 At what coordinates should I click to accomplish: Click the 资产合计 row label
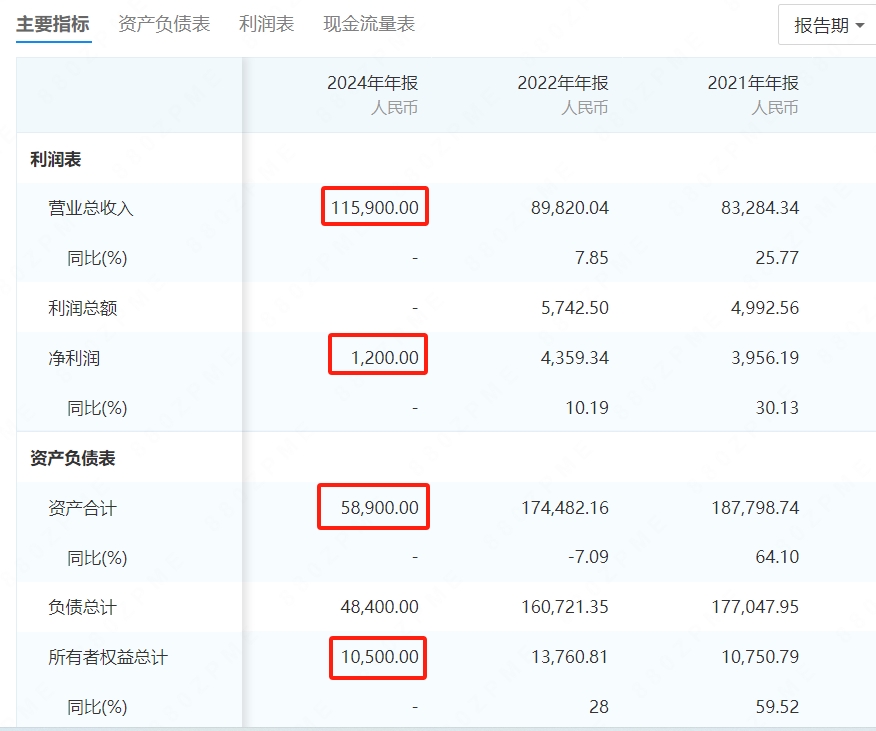pyautogui.click(x=83, y=508)
